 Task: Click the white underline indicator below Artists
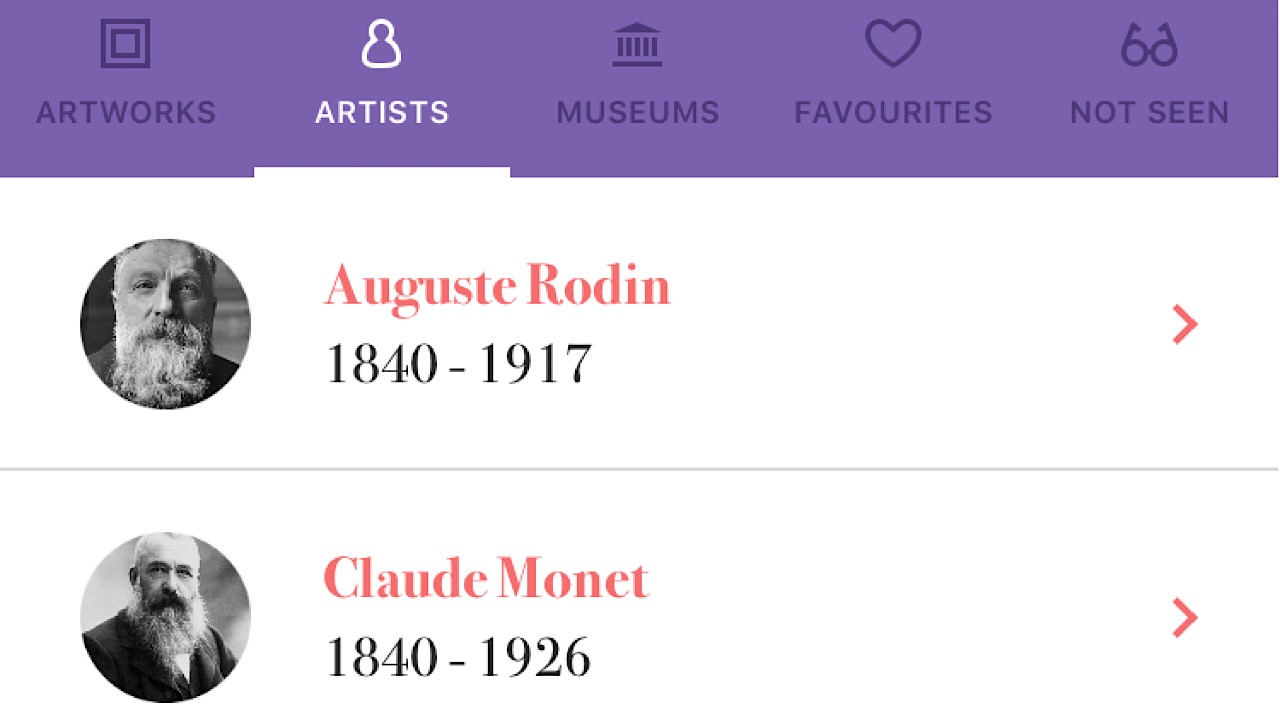coord(382,172)
